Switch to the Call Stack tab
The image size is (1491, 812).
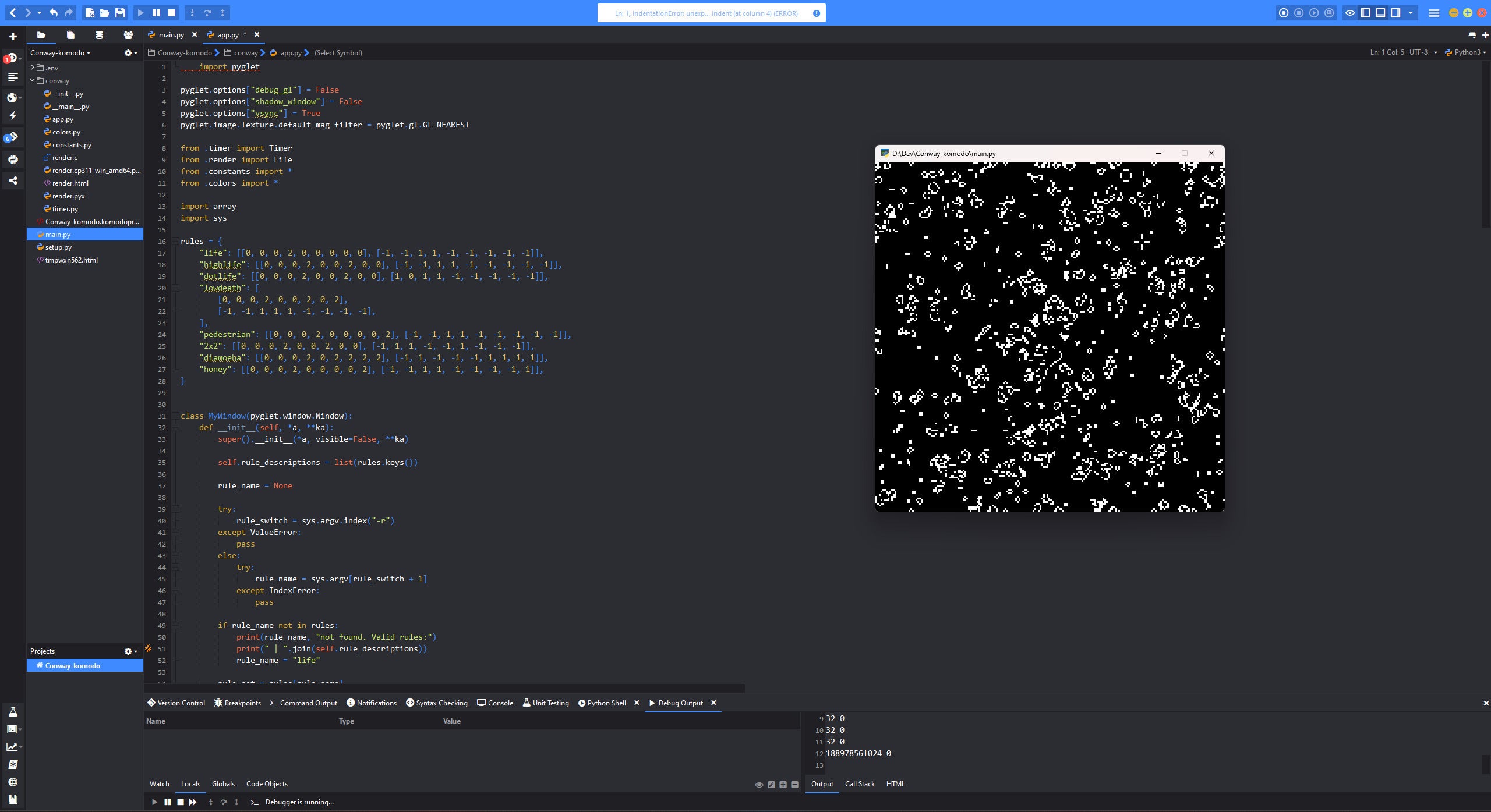860,784
